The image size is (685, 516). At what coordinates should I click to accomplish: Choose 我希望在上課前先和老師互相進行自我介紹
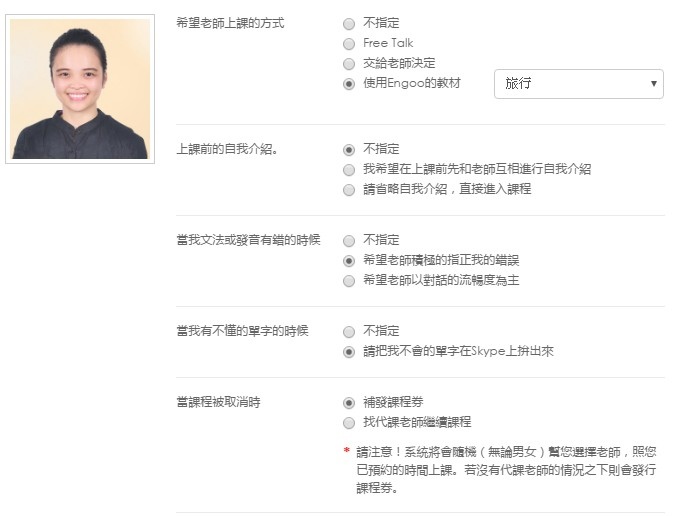point(349,170)
